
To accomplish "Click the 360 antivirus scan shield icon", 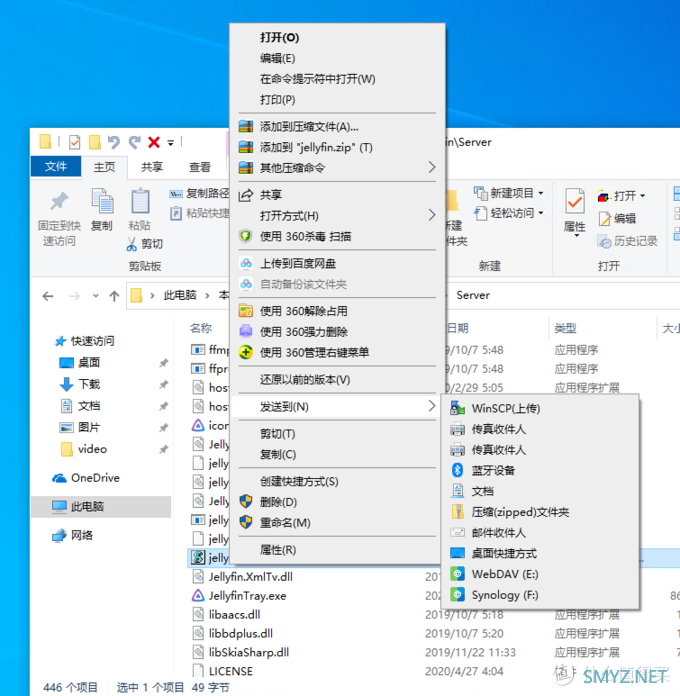I will point(246,236).
